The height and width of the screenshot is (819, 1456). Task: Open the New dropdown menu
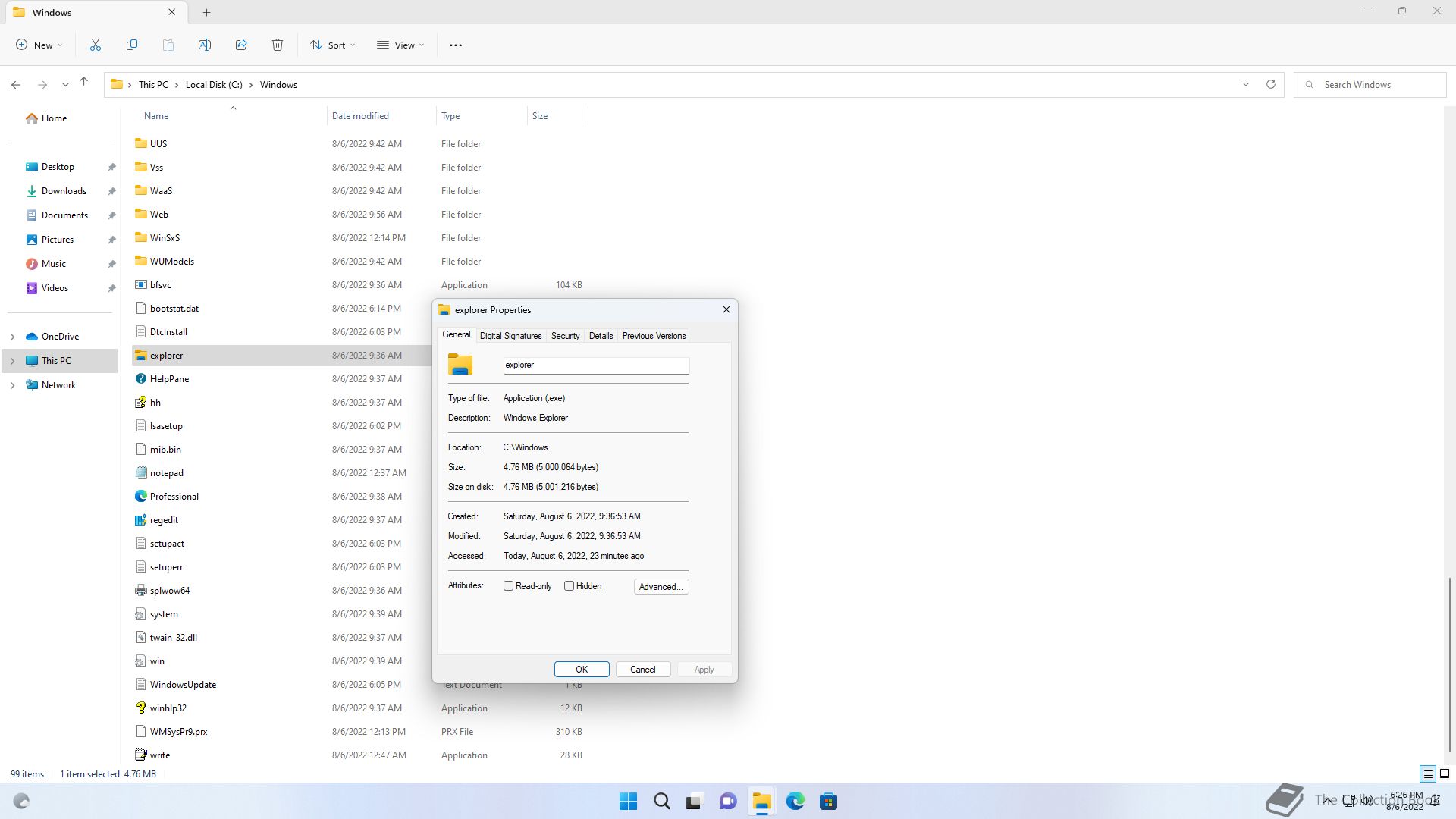coord(39,45)
